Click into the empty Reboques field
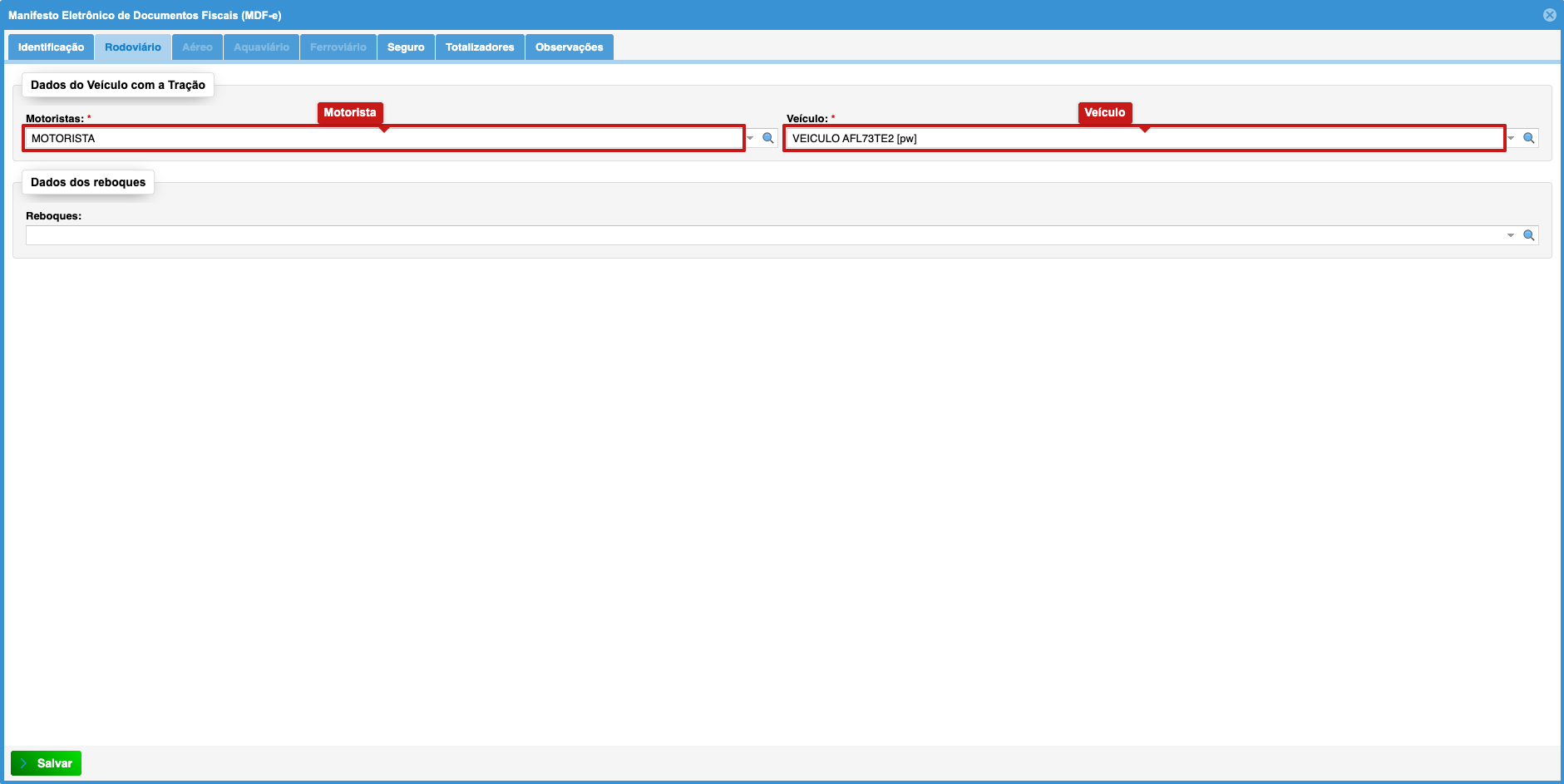1564x784 pixels. click(765, 235)
